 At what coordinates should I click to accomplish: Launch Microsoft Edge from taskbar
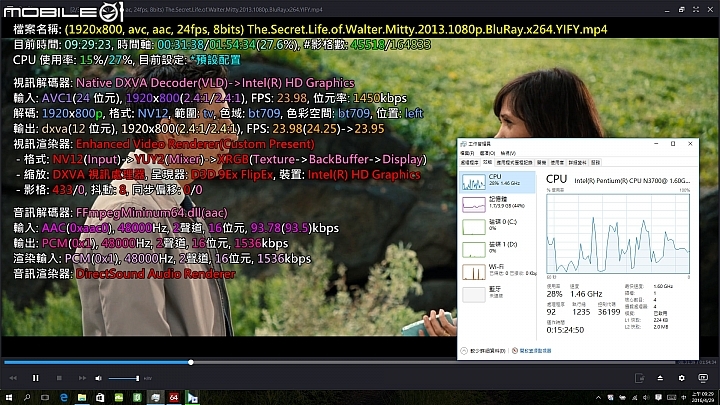[63, 397]
